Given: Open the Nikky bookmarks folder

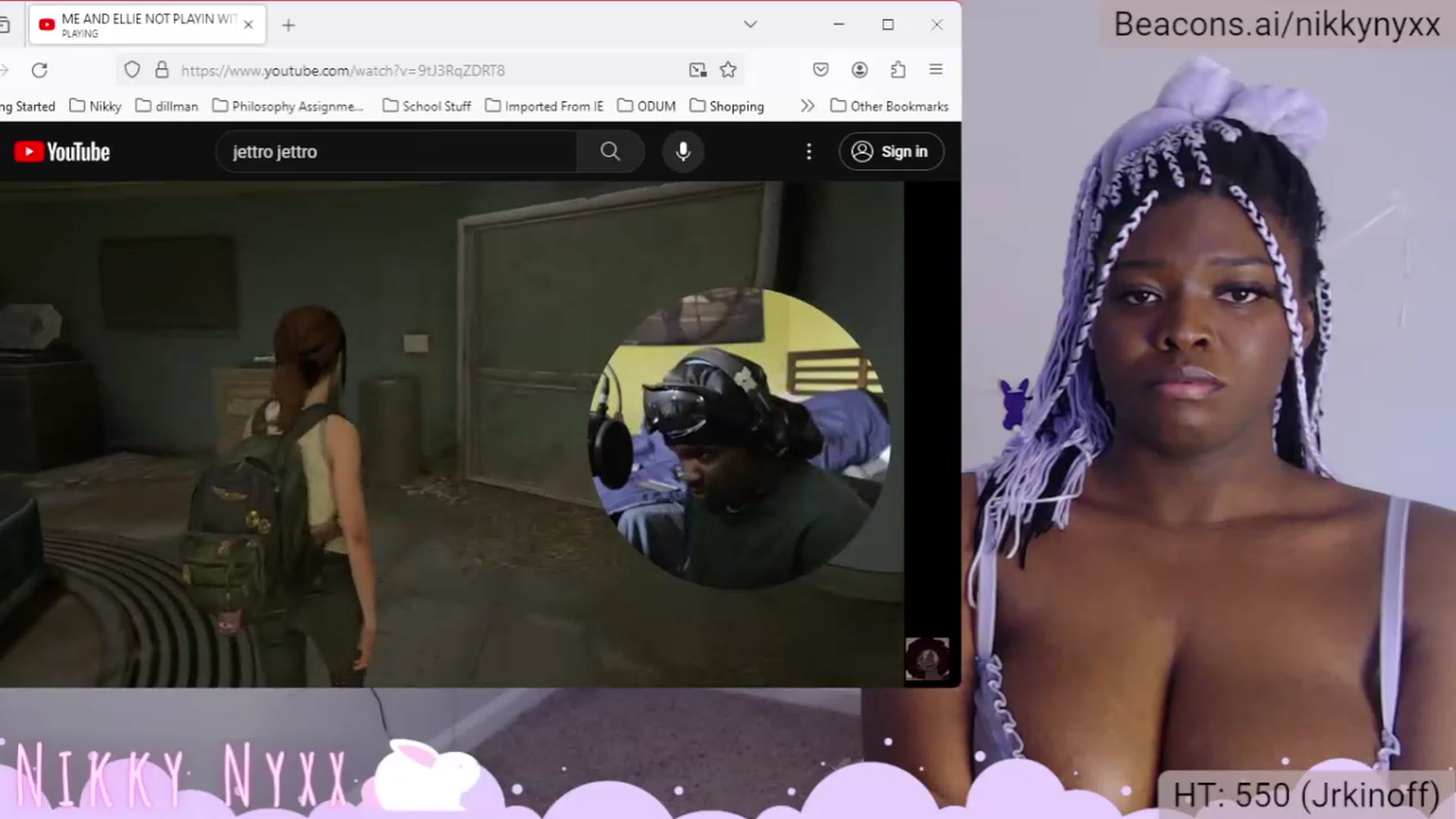Looking at the screenshot, I should (96, 106).
